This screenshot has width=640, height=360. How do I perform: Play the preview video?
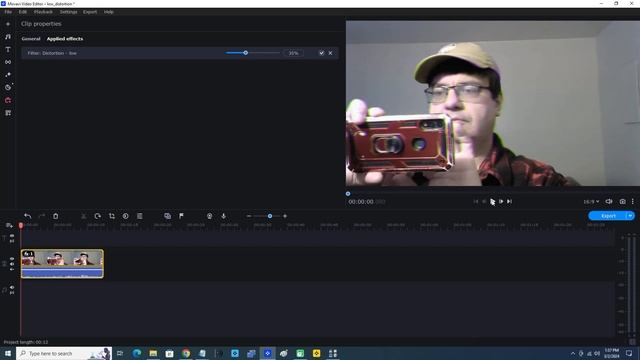(x=492, y=201)
